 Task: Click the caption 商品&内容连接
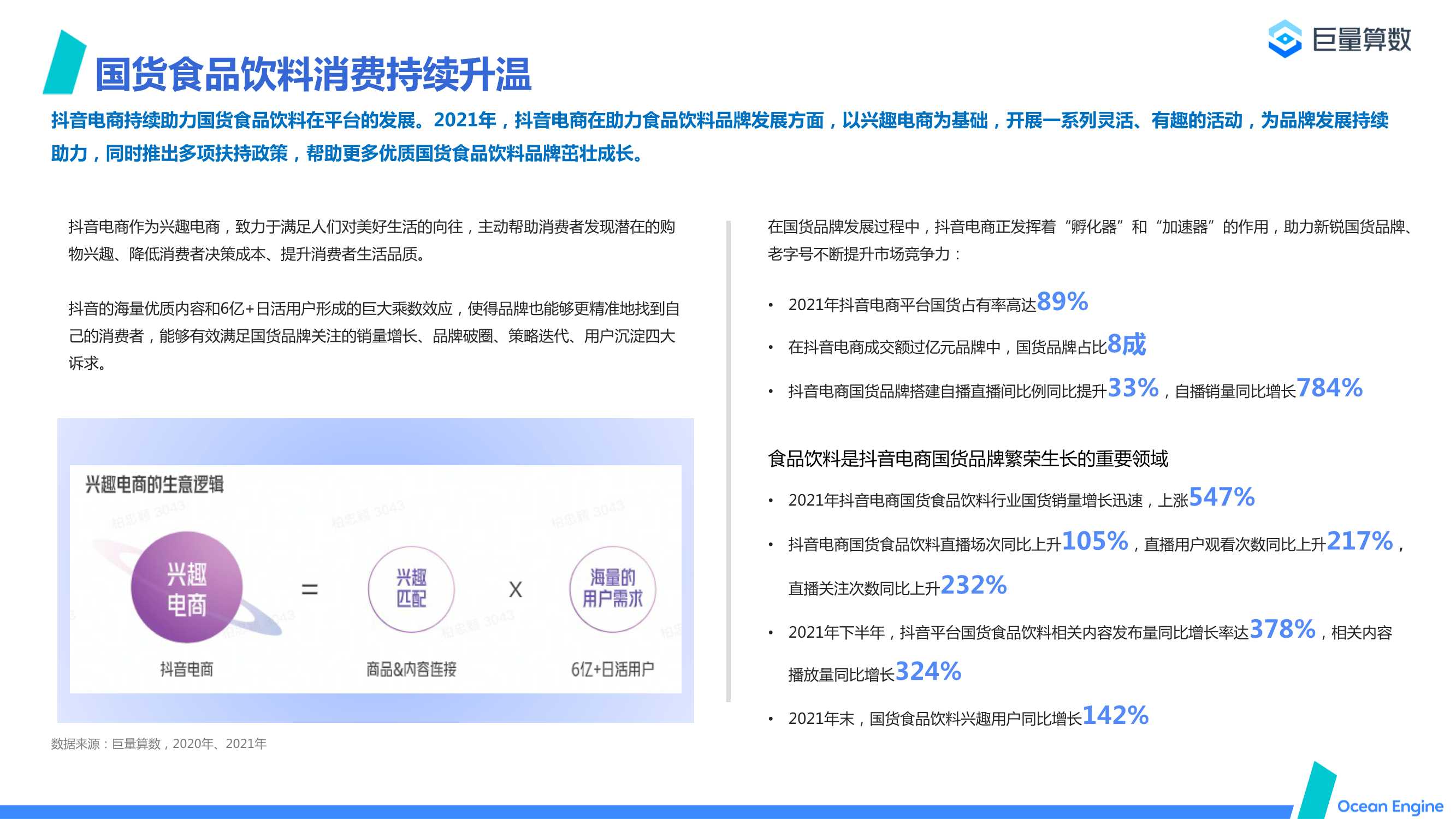pos(411,669)
